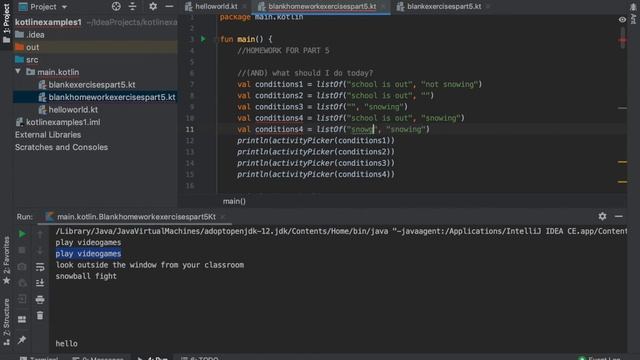Click line number 11 in gutter

coord(190,129)
